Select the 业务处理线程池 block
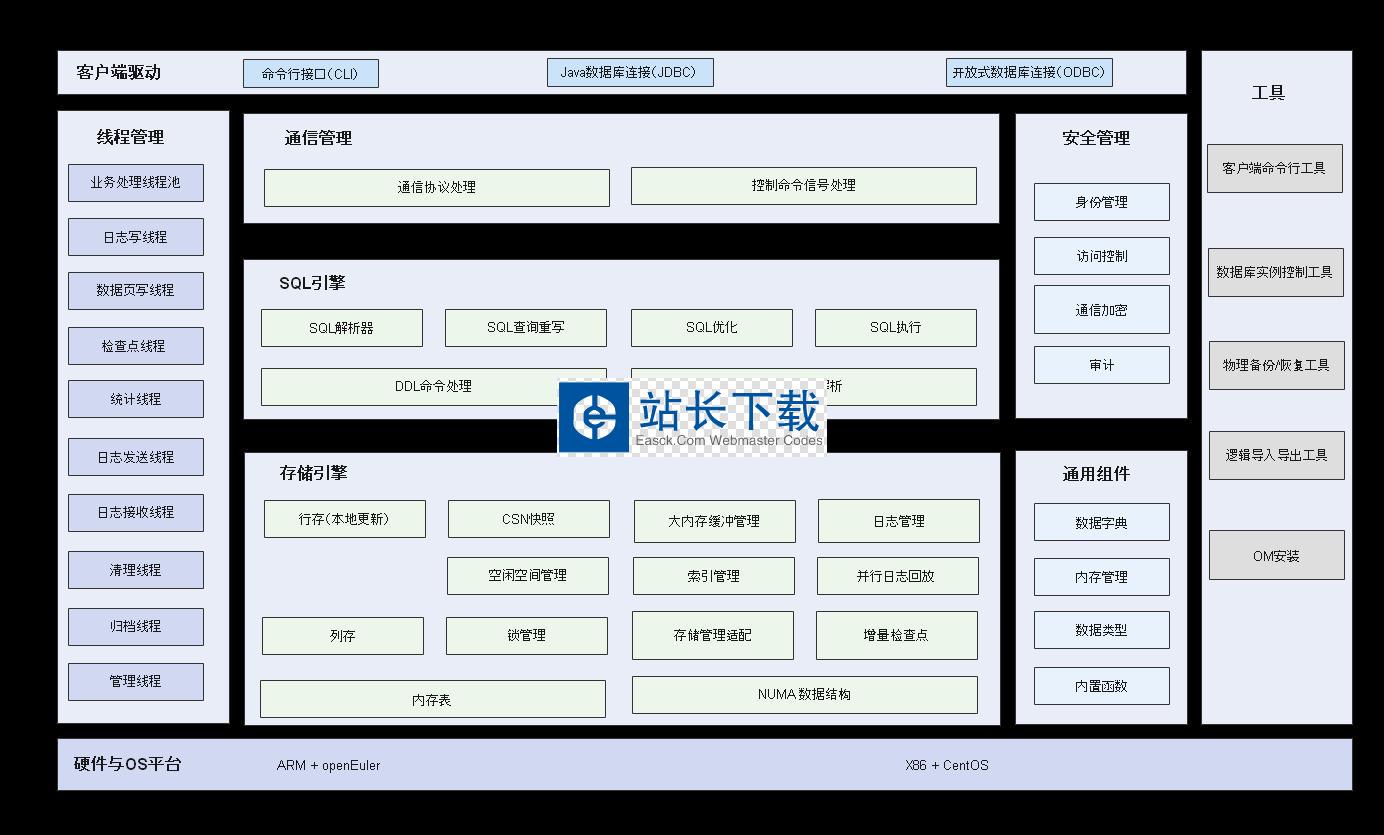Screen dimensions: 1384x835 (135, 183)
